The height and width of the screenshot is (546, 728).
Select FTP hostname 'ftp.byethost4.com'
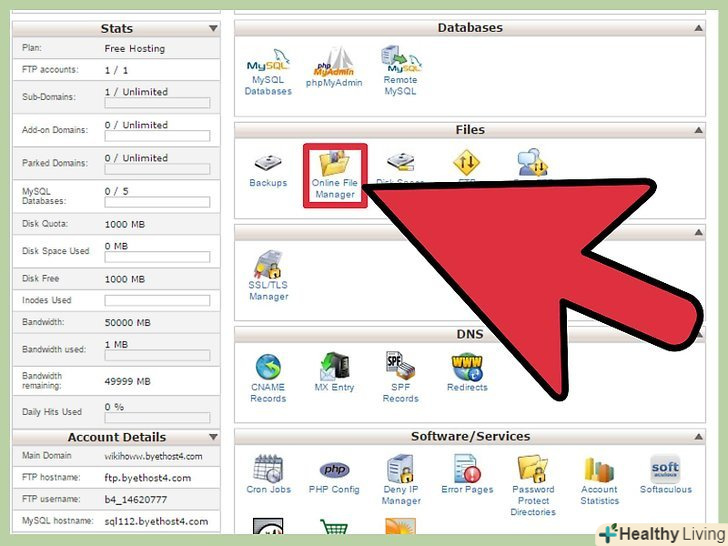pos(148,478)
